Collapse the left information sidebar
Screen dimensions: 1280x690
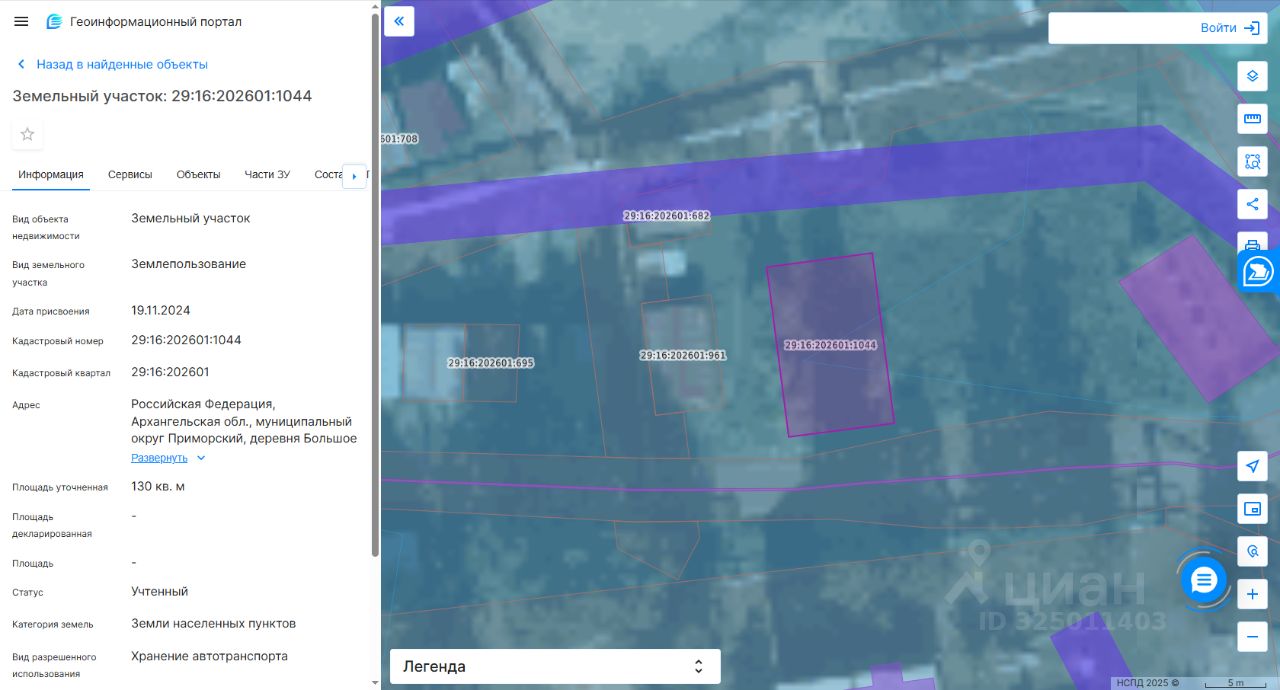coord(399,21)
